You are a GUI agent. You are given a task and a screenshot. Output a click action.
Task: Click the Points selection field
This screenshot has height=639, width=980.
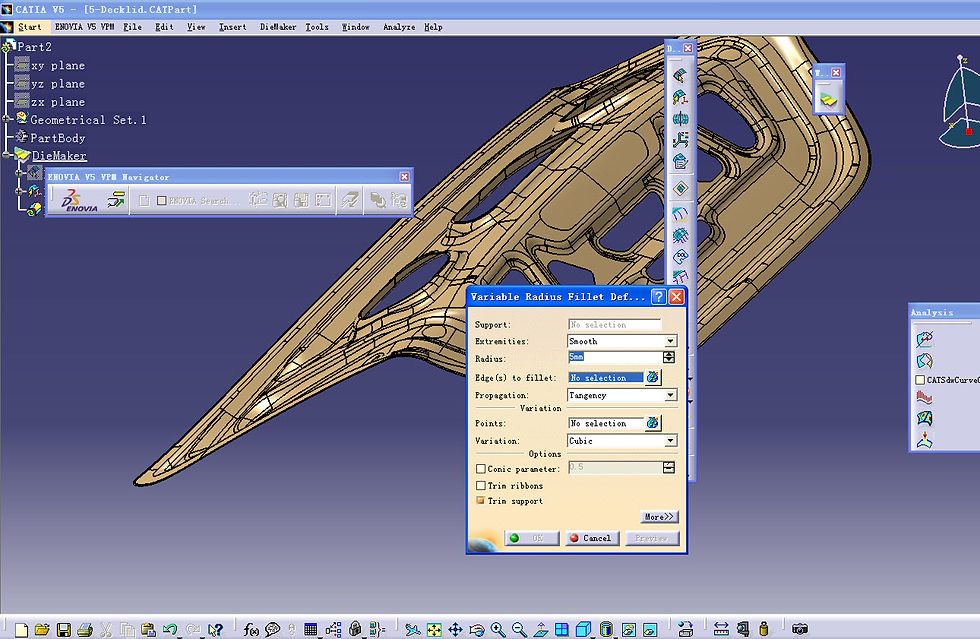click(606, 423)
